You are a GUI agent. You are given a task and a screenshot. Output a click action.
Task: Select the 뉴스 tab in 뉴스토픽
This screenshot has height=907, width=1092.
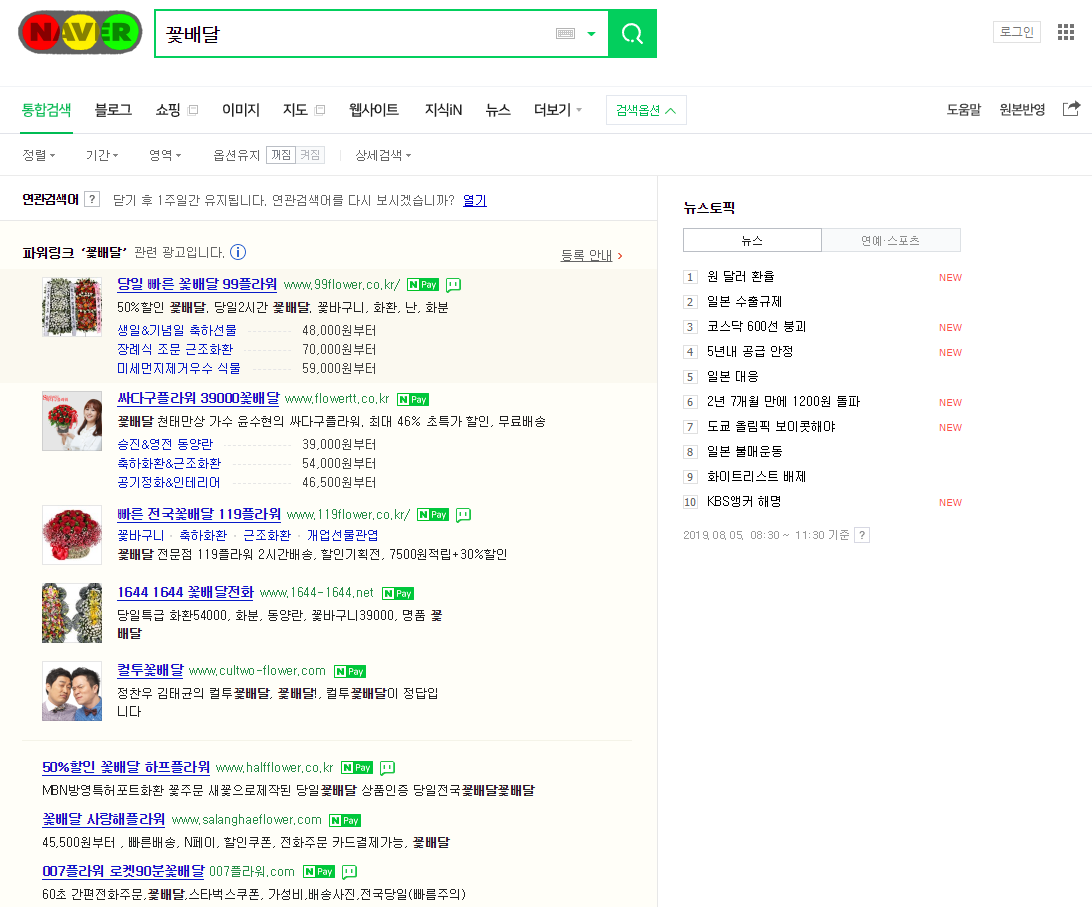coord(752,240)
